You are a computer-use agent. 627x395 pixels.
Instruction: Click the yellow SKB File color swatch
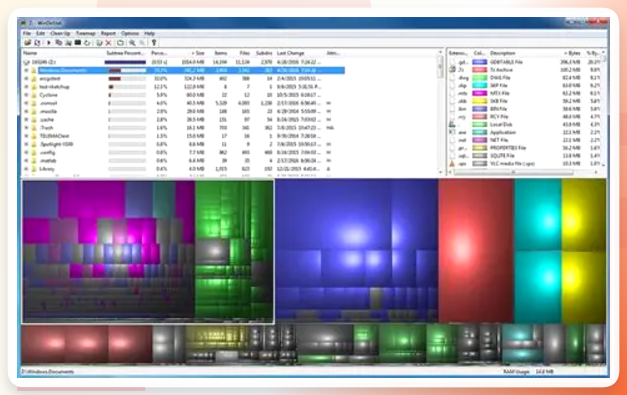pos(479,101)
